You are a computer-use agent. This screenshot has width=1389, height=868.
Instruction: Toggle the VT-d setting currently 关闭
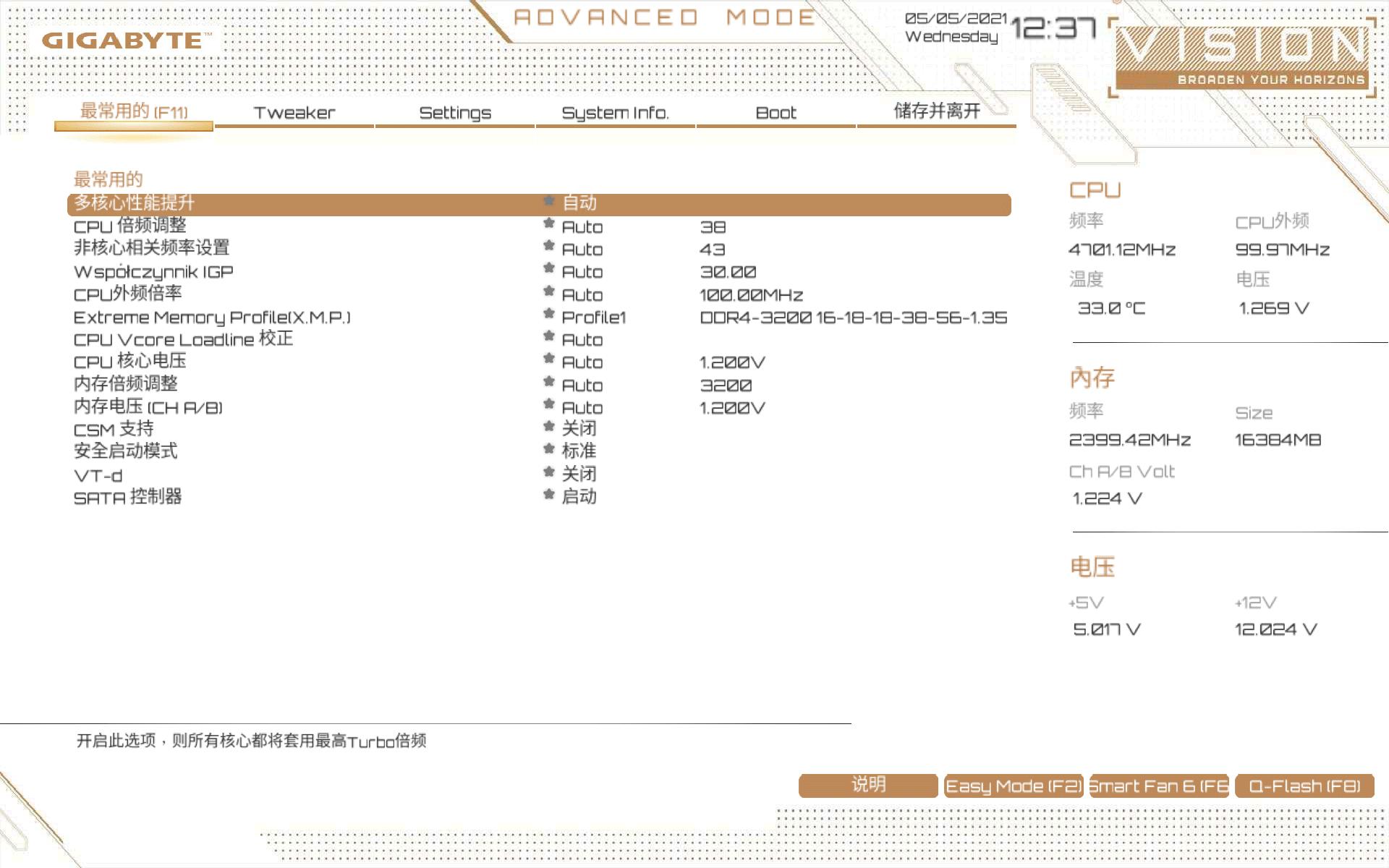coord(579,475)
